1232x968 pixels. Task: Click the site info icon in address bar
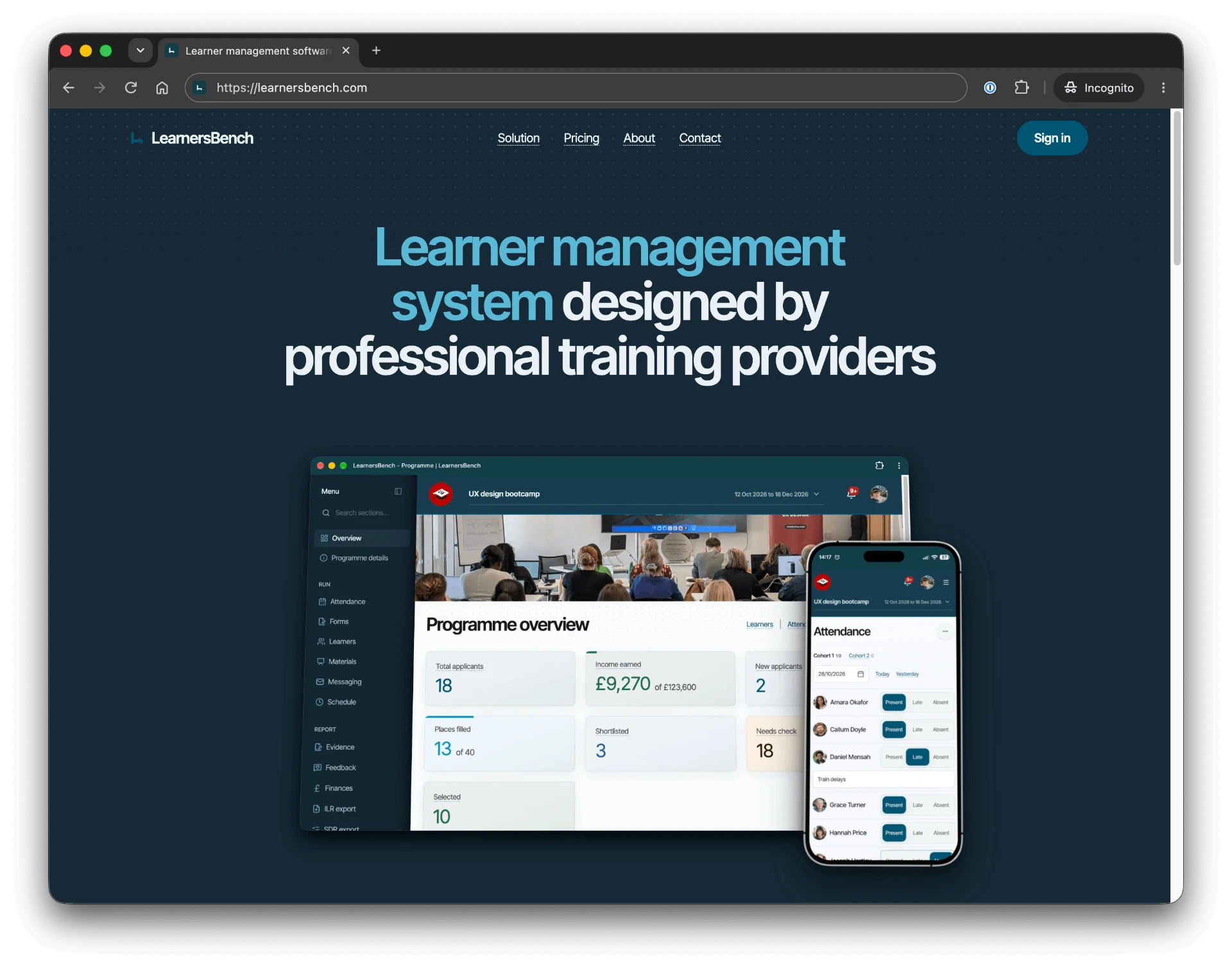point(200,87)
